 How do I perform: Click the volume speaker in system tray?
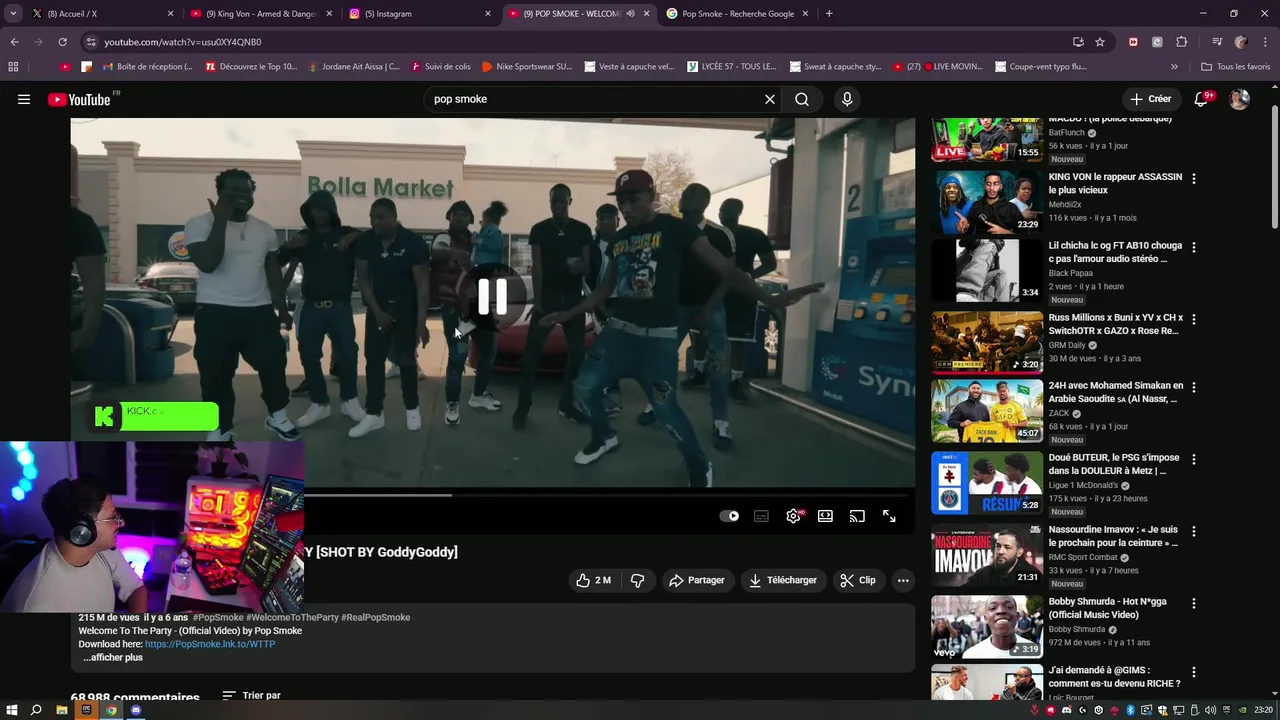point(1211,710)
